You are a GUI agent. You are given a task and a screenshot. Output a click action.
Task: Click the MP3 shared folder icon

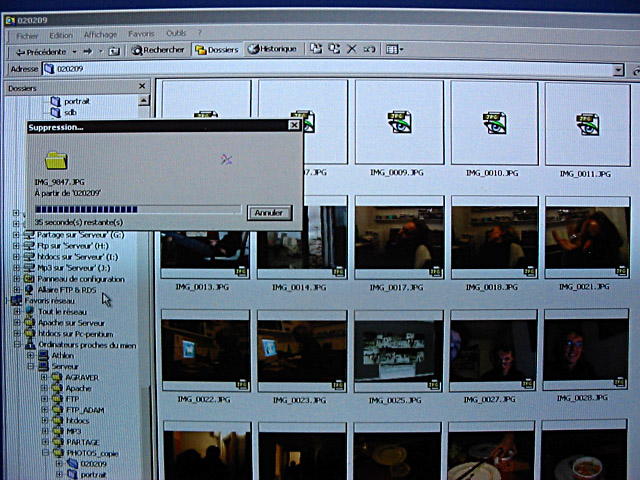click(x=57, y=431)
